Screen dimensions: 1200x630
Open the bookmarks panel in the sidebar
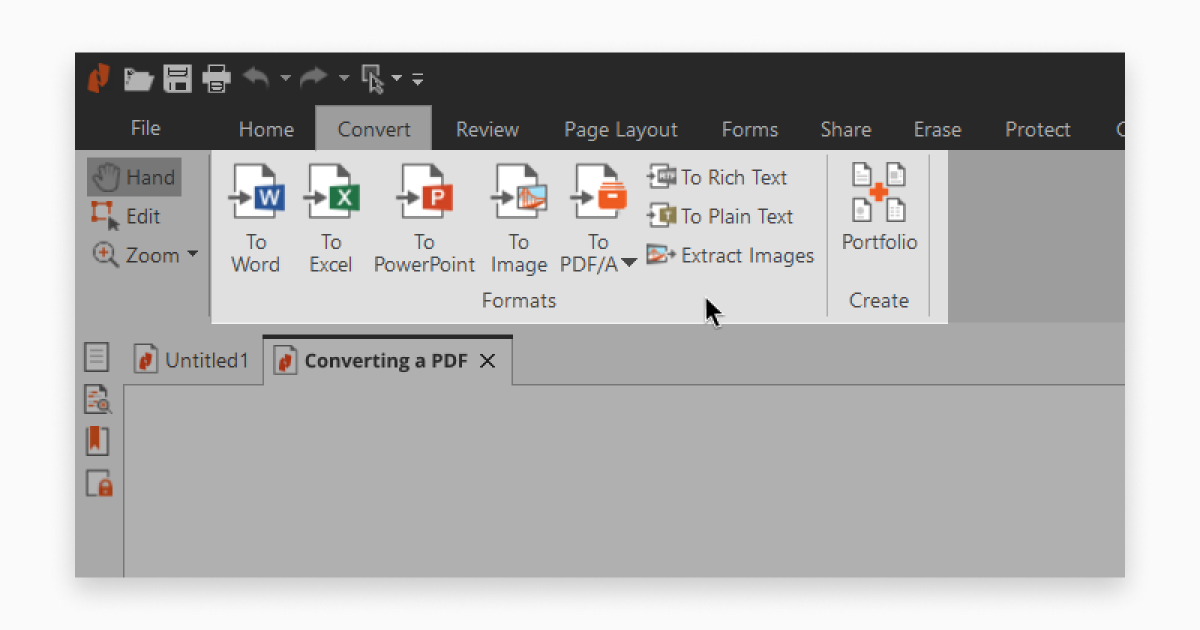[x=97, y=440]
